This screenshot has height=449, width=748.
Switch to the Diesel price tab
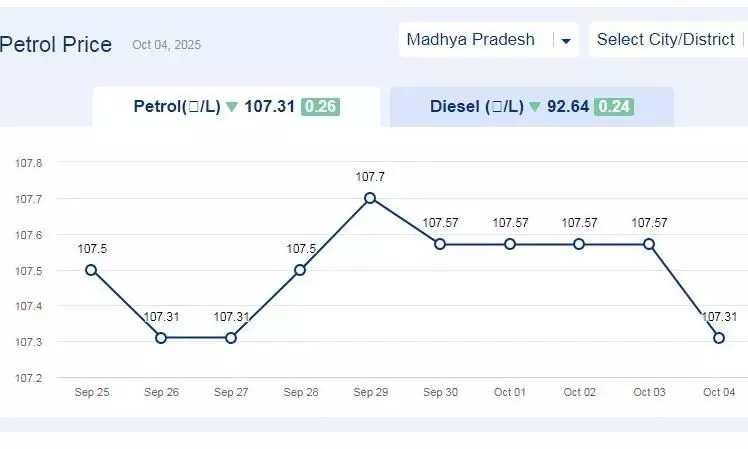tap(531, 107)
